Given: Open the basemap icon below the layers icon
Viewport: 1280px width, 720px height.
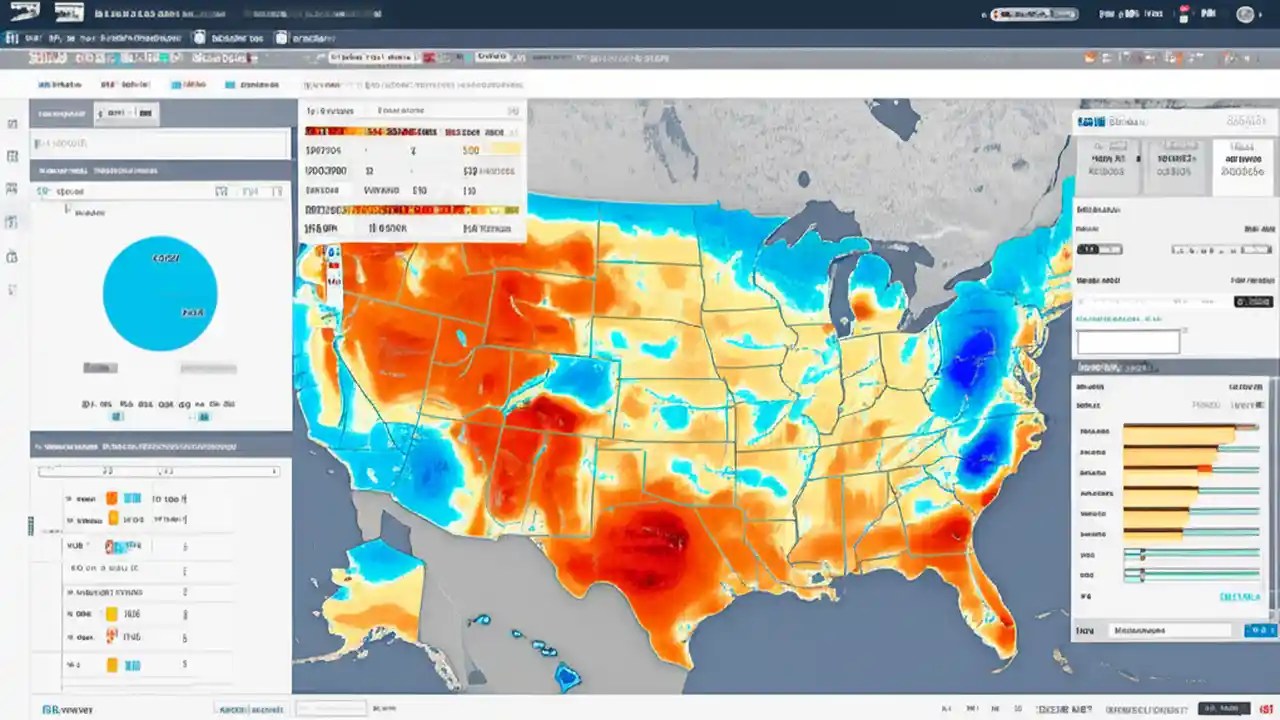Looking at the screenshot, I should click(12, 156).
